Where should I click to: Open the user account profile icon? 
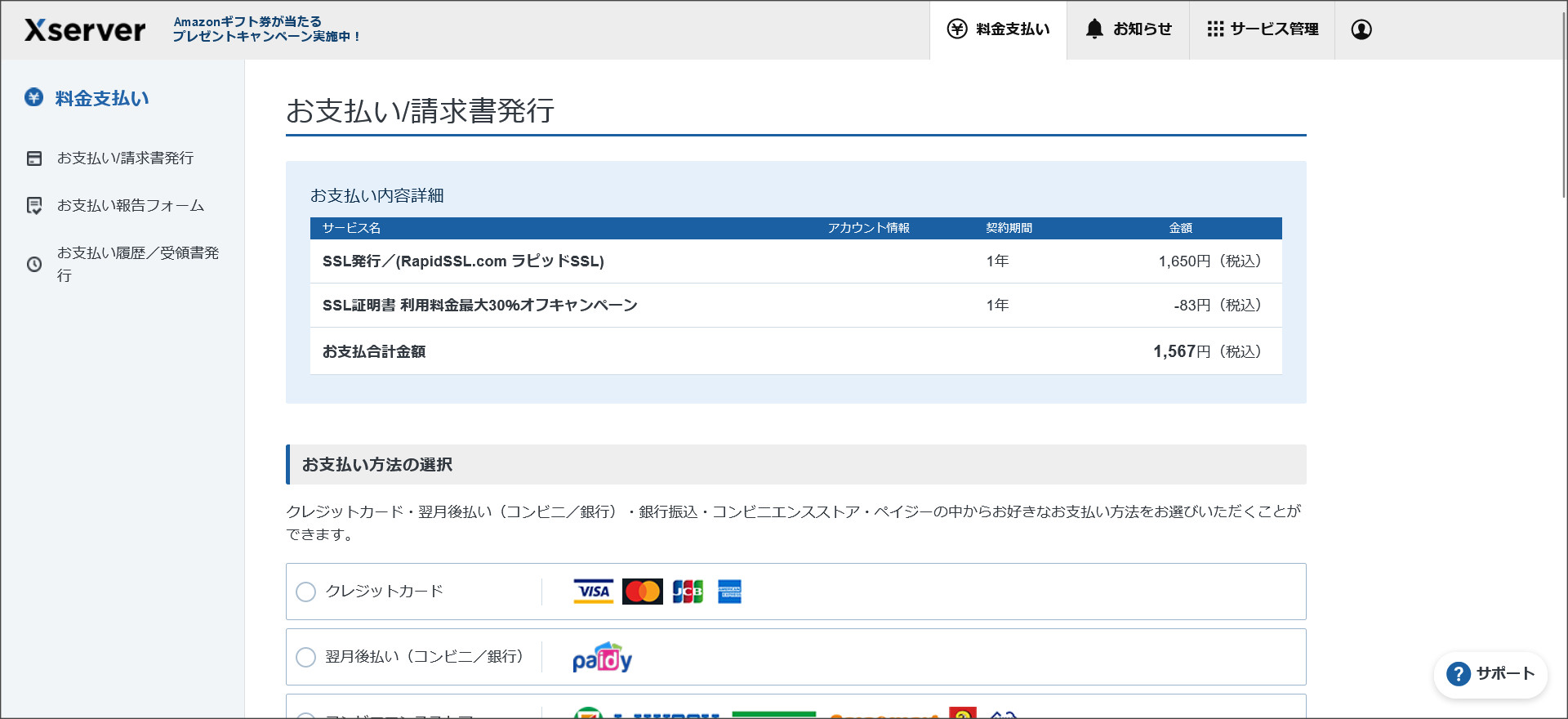point(1361,29)
